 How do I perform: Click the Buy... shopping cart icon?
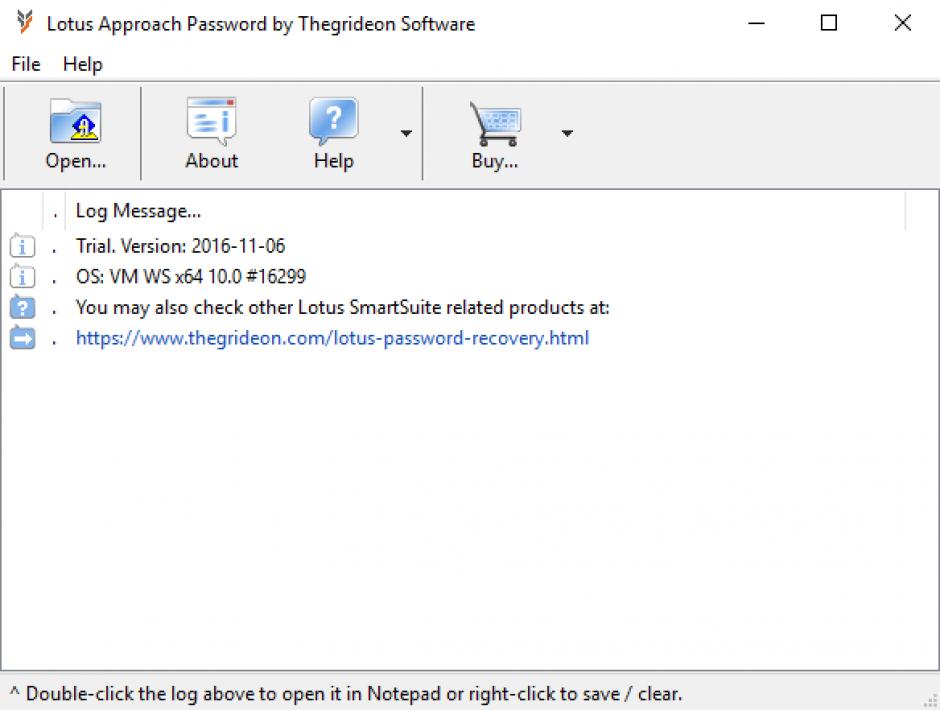pyautogui.click(x=495, y=123)
